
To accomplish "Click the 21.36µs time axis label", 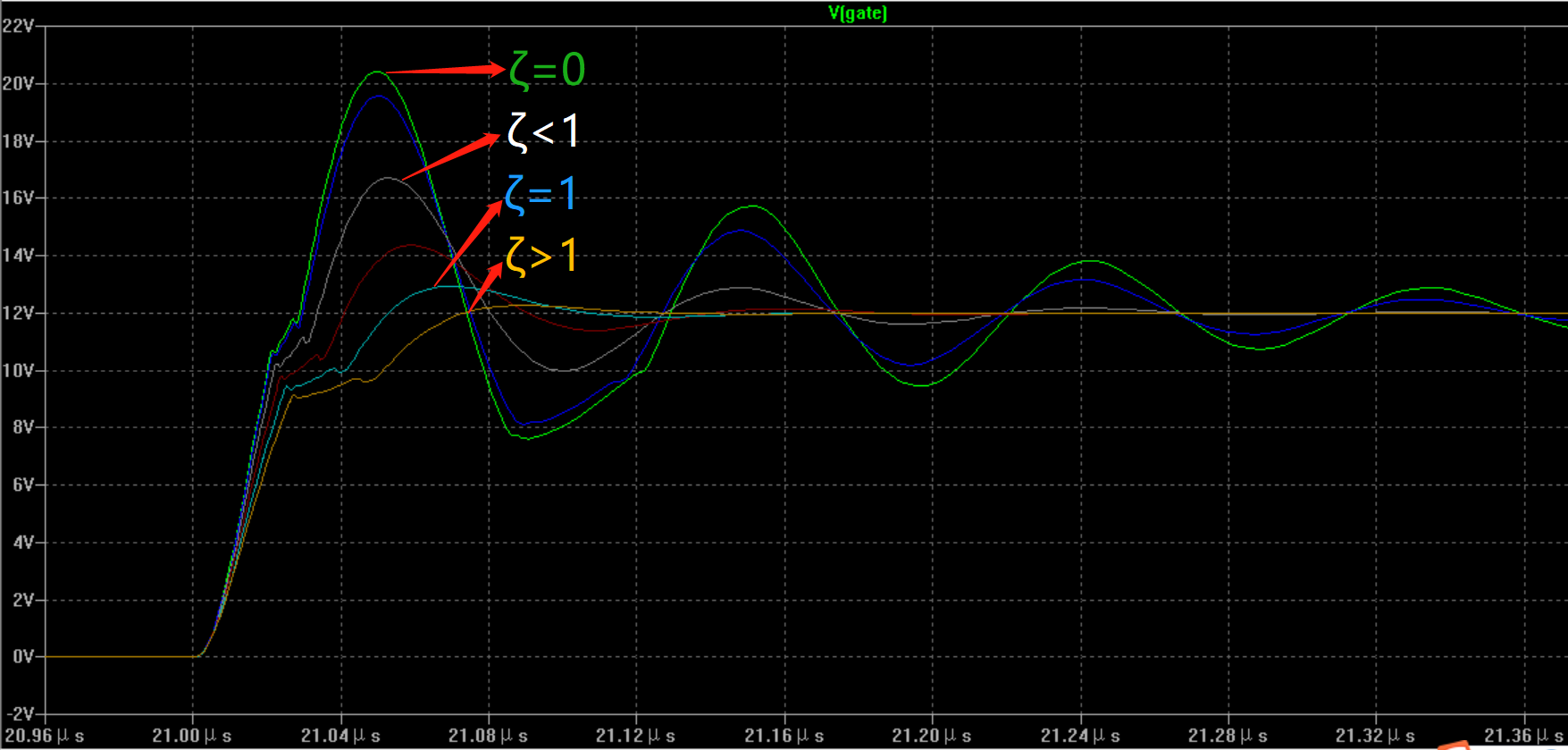I will pos(1523,736).
